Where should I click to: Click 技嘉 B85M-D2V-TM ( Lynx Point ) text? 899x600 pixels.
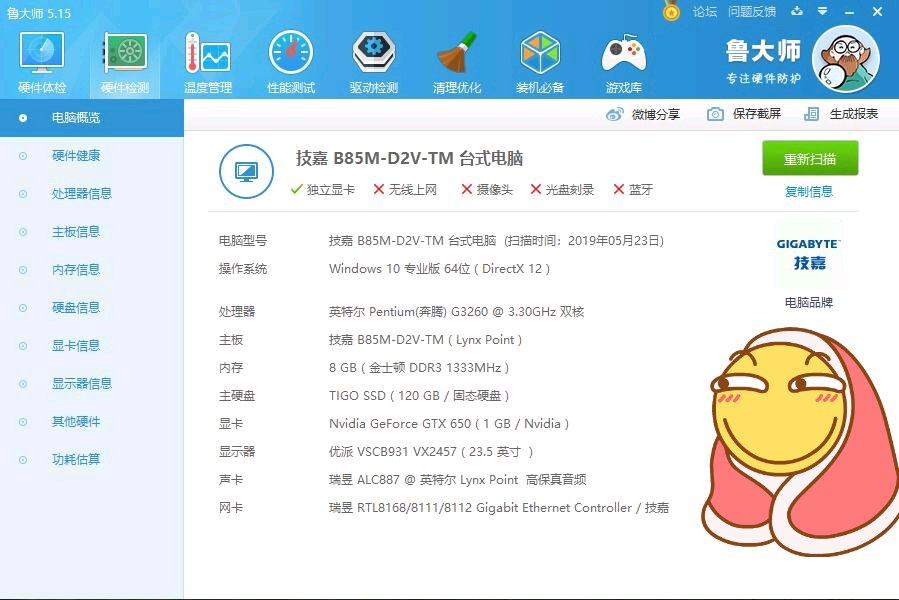coord(425,340)
